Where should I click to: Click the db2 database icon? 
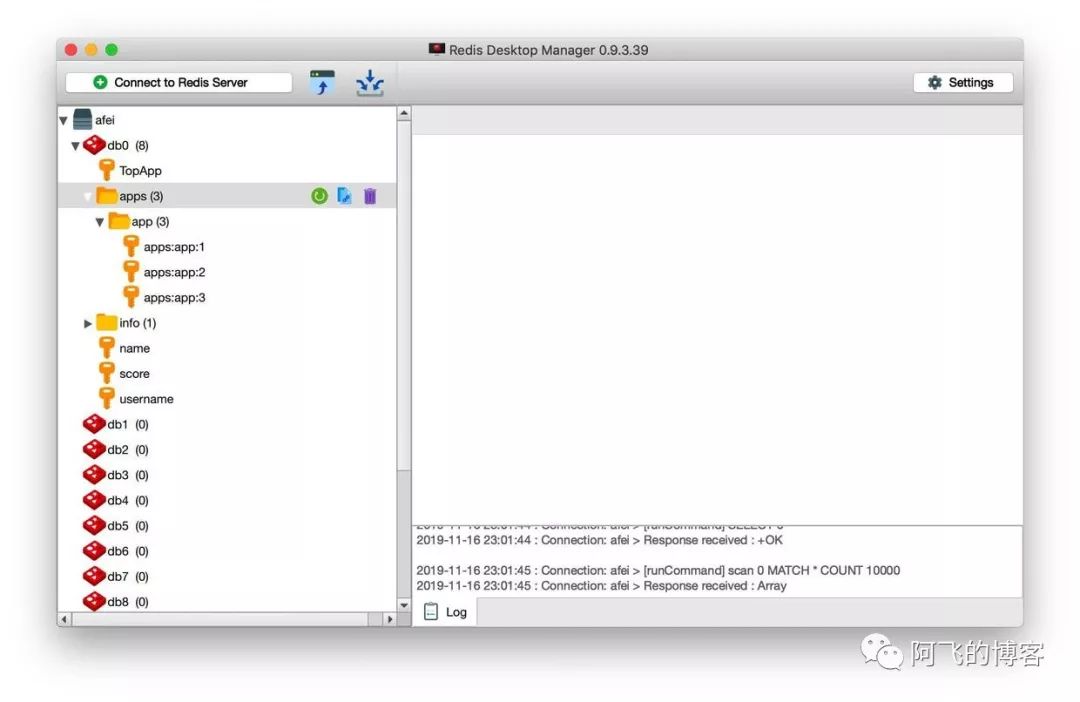pos(94,450)
